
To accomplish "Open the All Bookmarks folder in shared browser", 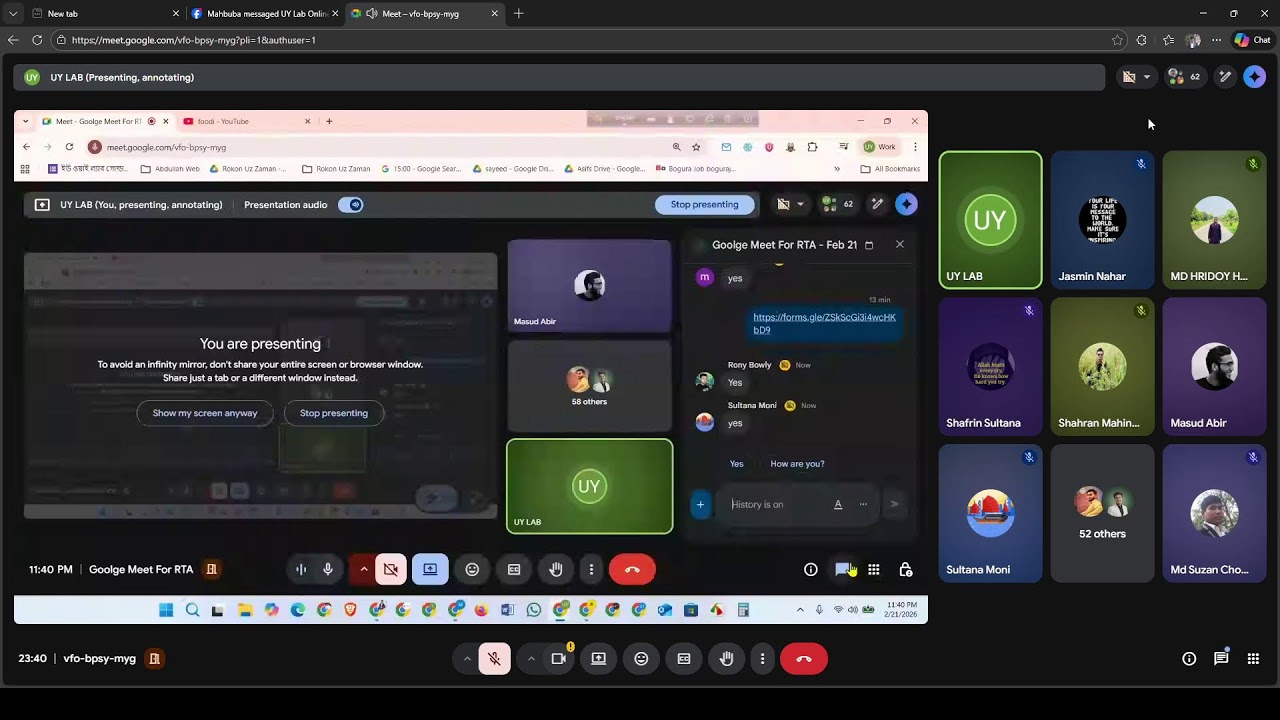I will click(890, 169).
